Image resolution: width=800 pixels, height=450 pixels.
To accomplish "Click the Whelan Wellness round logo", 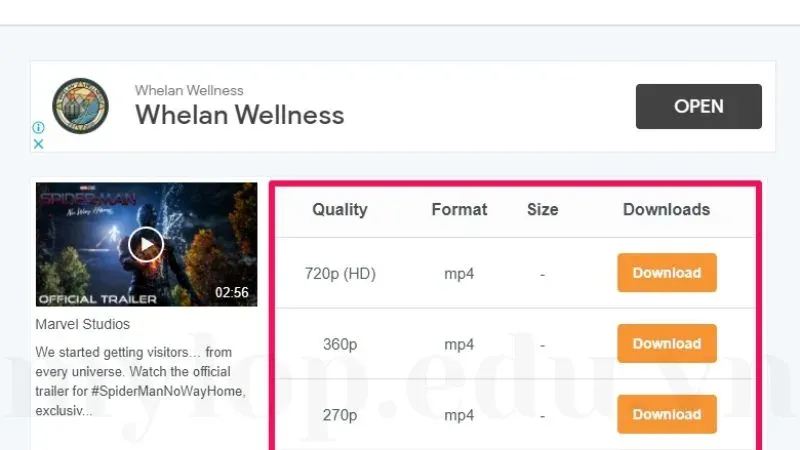I will pyautogui.click(x=80, y=106).
